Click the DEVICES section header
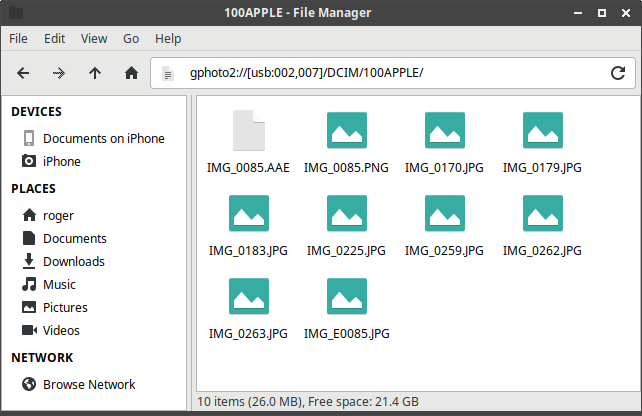 coord(36,111)
